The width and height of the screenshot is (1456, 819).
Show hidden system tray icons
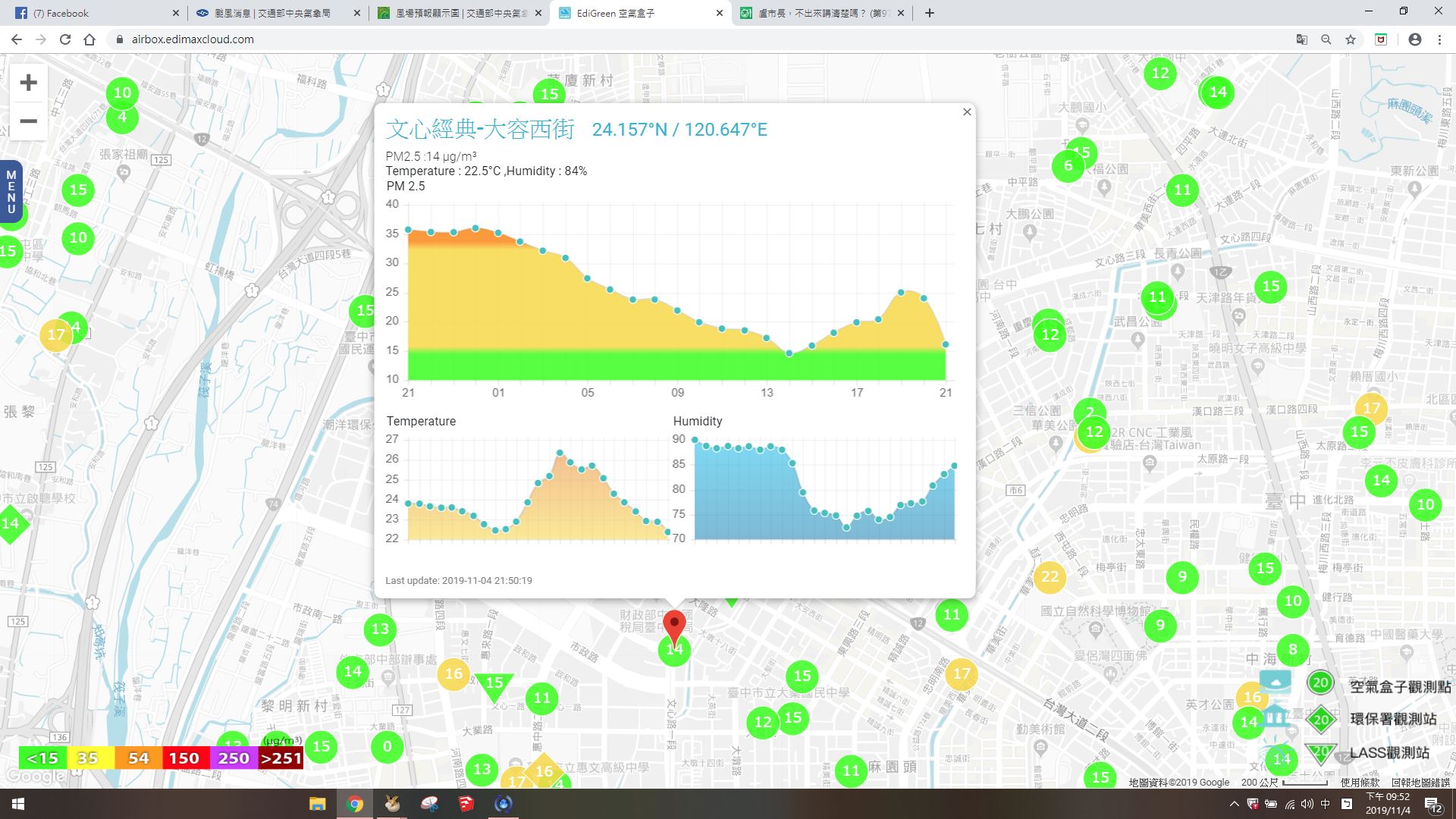coord(1234,804)
